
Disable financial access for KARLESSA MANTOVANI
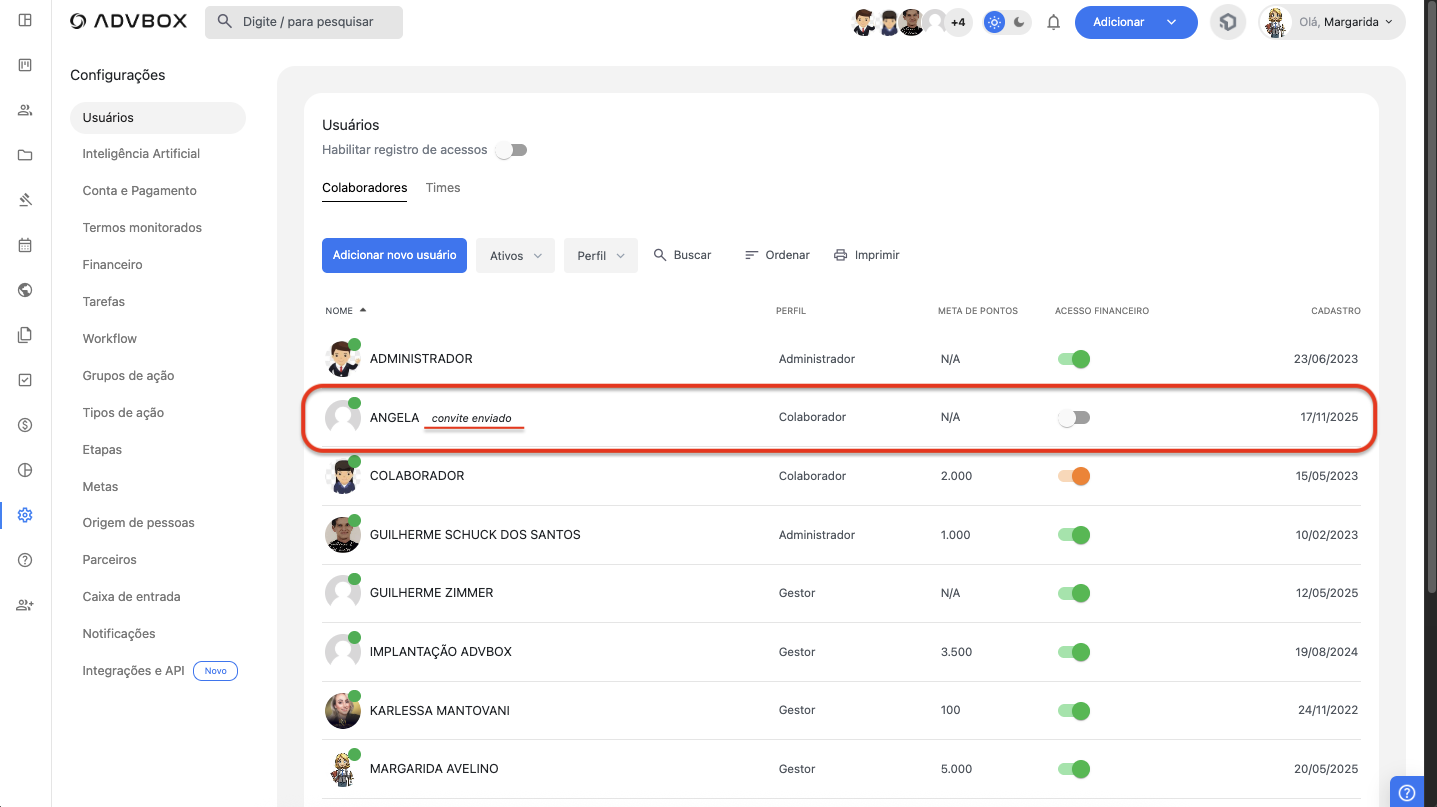click(x=1073, y=711)
